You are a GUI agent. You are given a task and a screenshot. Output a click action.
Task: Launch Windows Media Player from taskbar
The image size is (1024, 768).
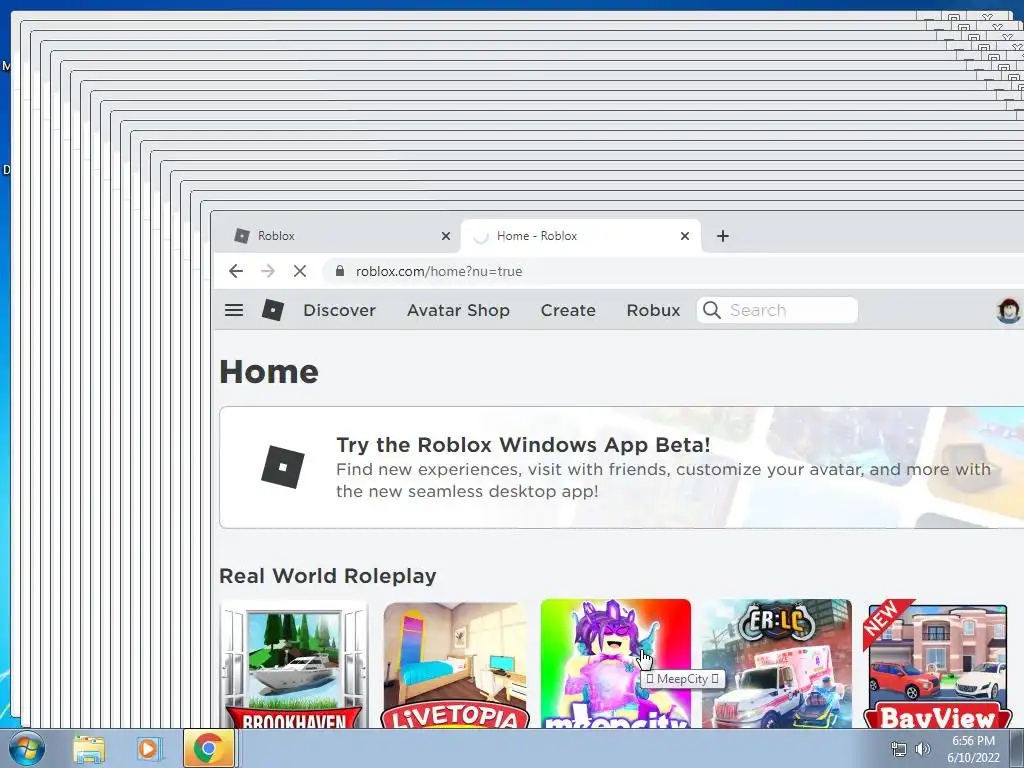tap(149, 748)
